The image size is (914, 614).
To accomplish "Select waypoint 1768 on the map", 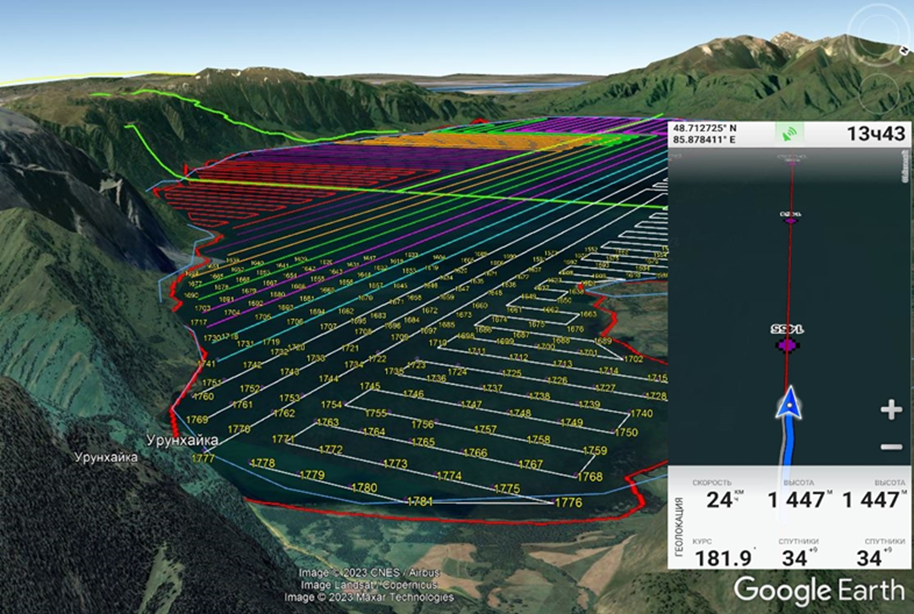I will (x=590, y=477).
